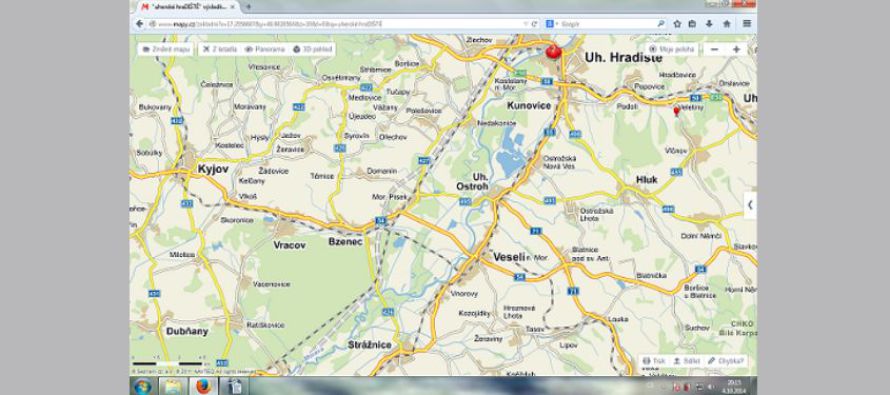Image resolution: width=890 pixels, height=395 pixels.
Task: Open the Firefox downloads arrow icon
Action: [709, 24]
